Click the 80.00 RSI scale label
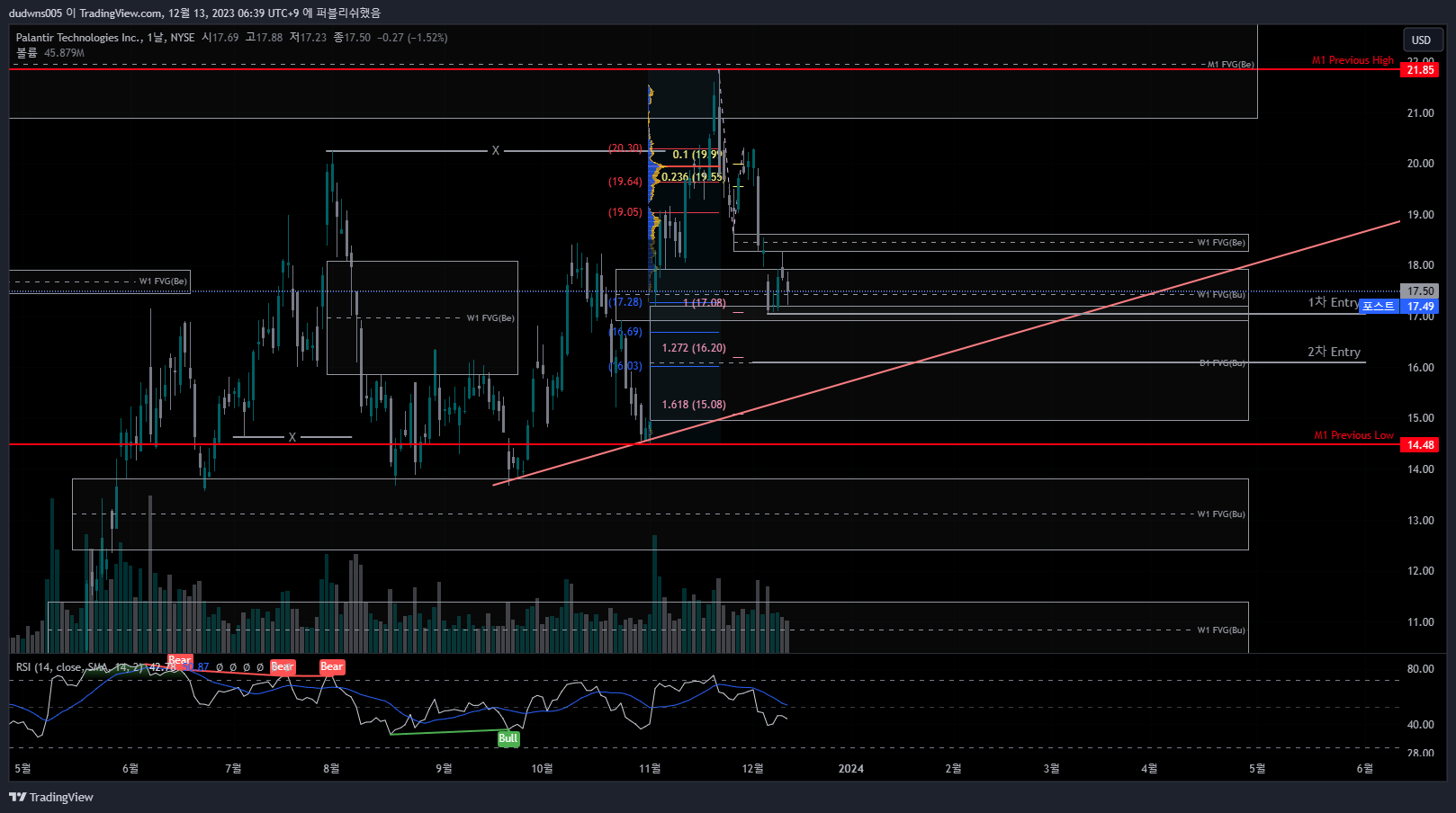The width and height of the screenshot is (1456, 813). pos(1421,669)
